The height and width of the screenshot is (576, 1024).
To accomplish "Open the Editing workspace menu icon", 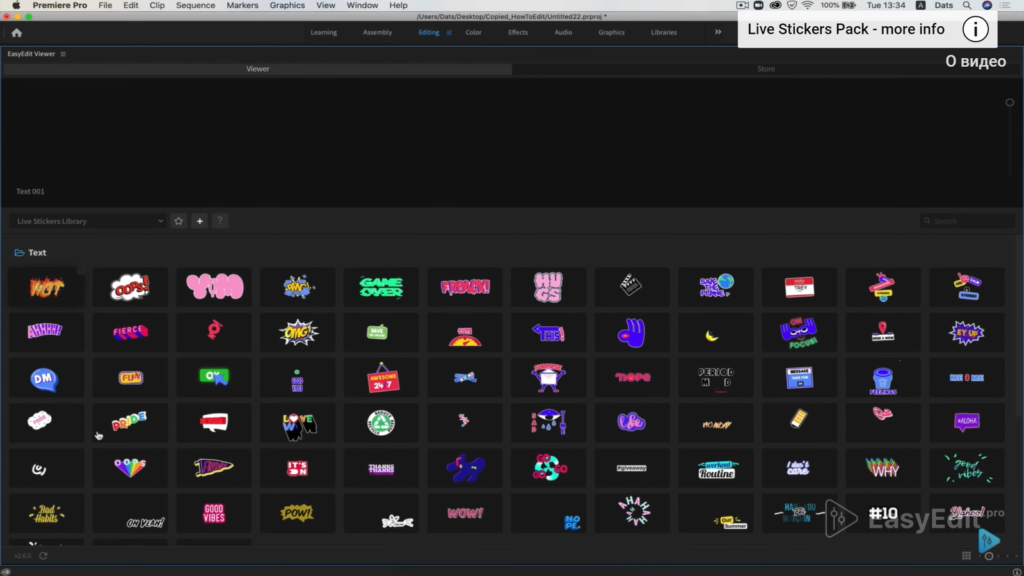I will coord(449,33).
